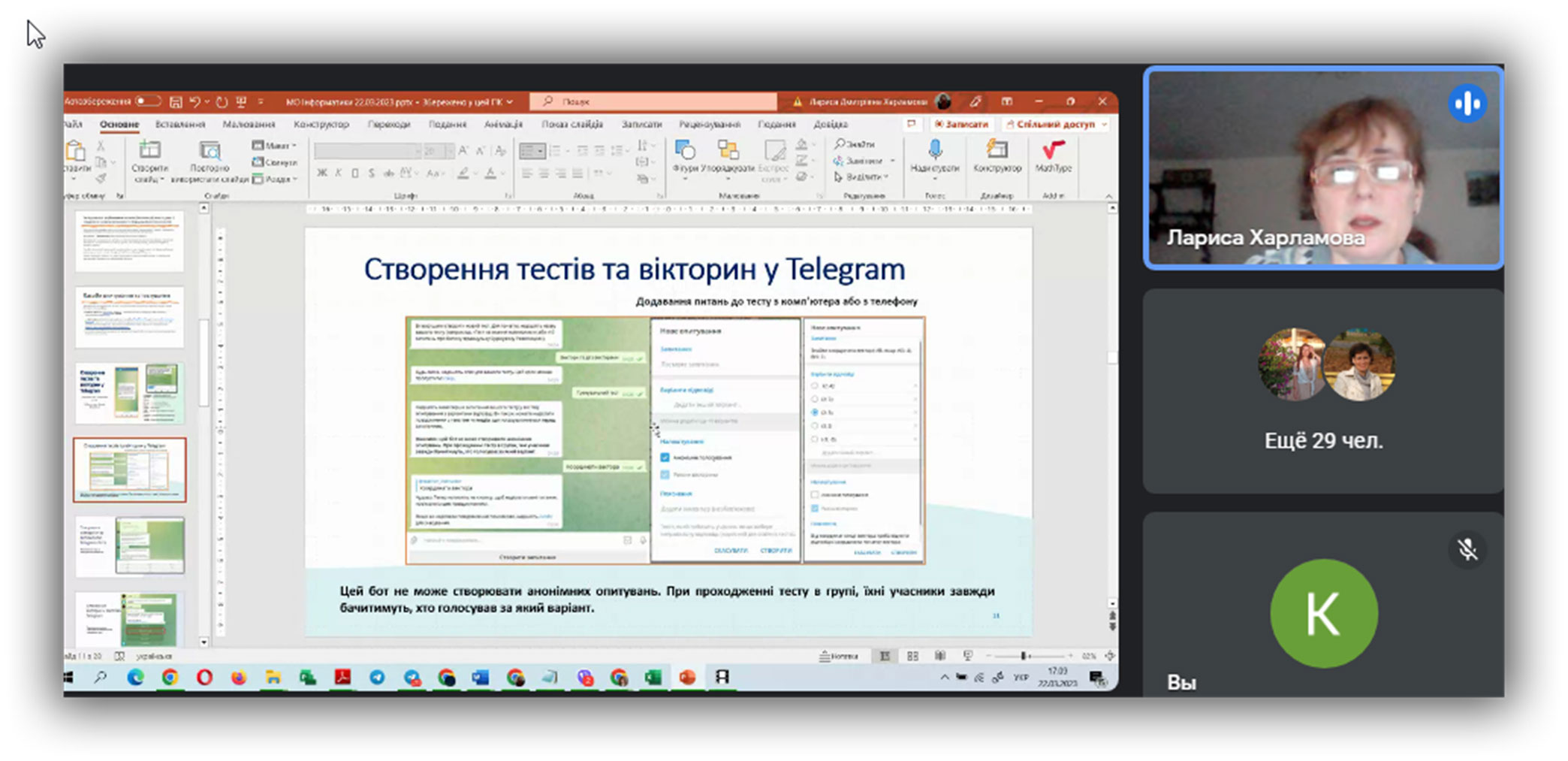1568x761 pixels.
Task: Start slideshow from beginning icon
Action: (241, 101)
